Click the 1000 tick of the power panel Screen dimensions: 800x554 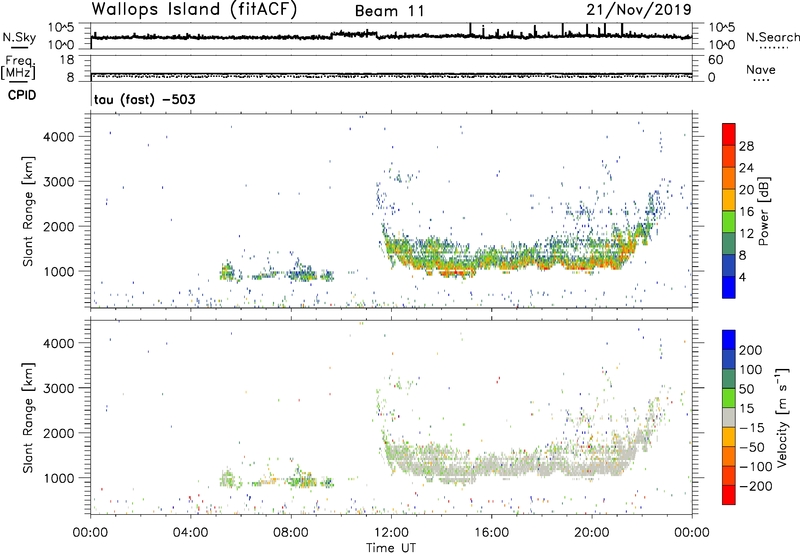pos(58,271)
